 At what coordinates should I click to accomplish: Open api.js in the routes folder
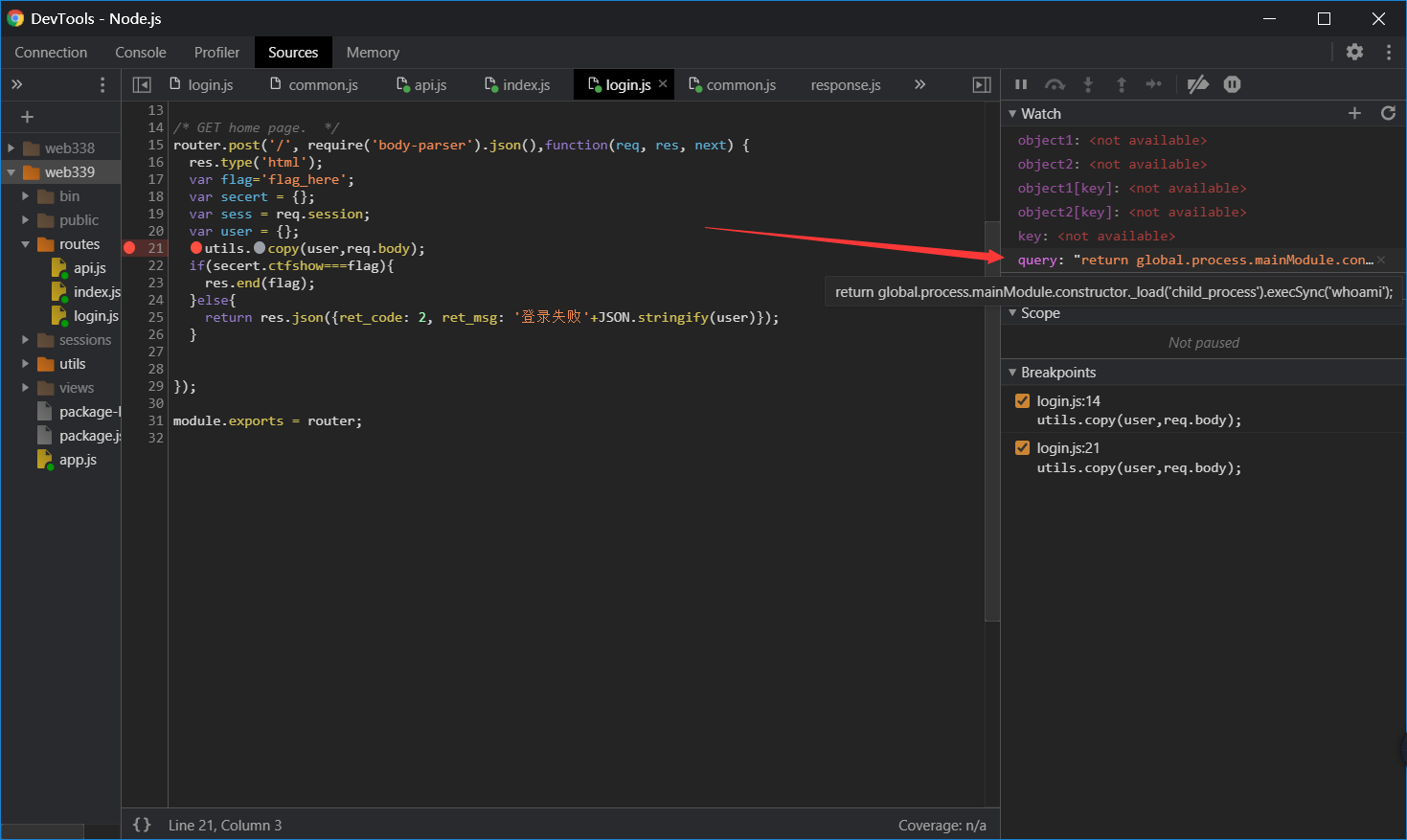pyautogui.click(x=89, y=268)
